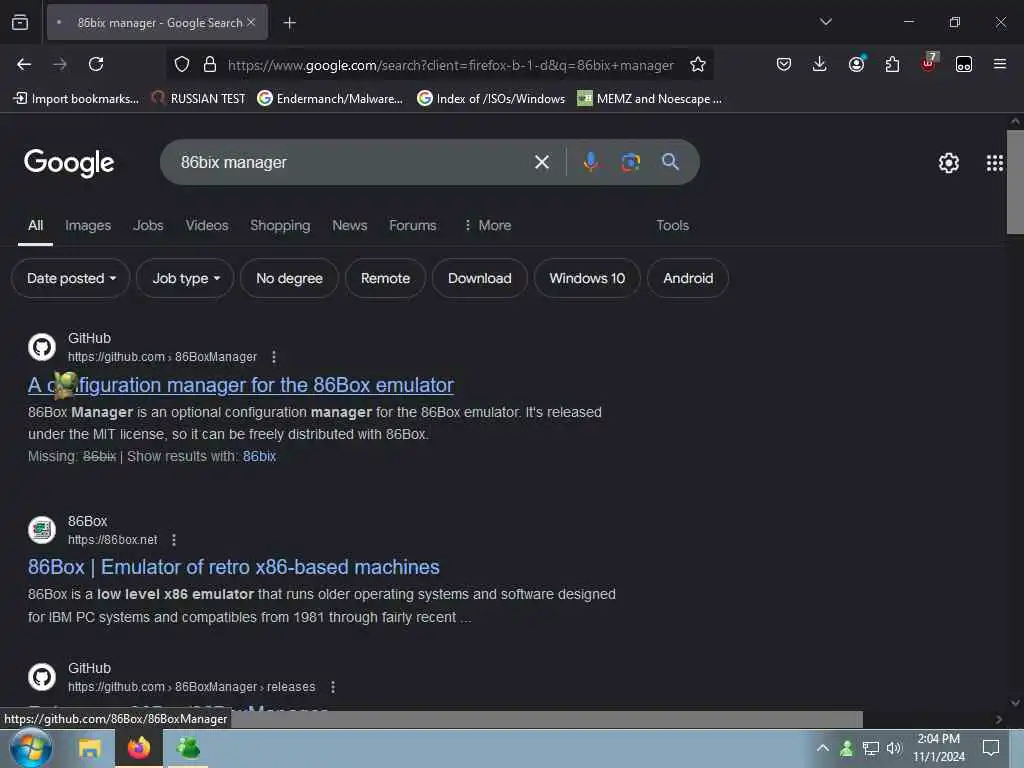The width and height of the screenshot is (1024, 768).
Task: Clear the search box with the X icon
Action: coord(541,162)
